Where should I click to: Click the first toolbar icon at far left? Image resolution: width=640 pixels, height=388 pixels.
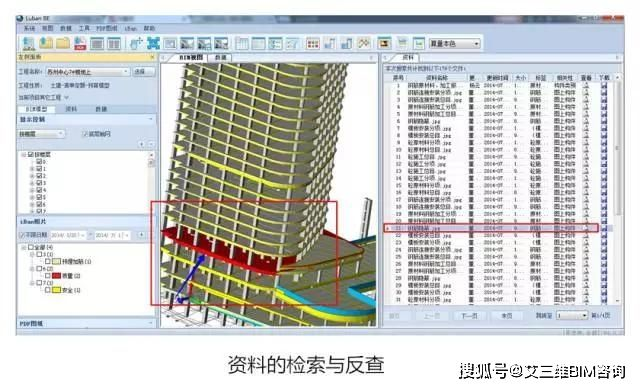[28, 43]
